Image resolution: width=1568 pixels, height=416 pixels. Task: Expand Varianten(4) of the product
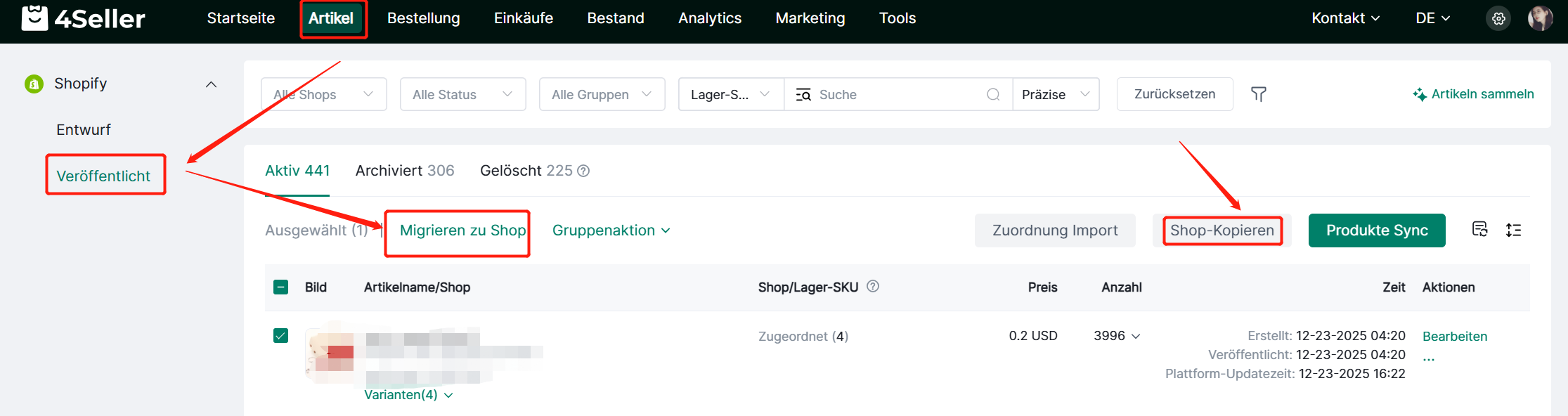[x=408, y=395]
